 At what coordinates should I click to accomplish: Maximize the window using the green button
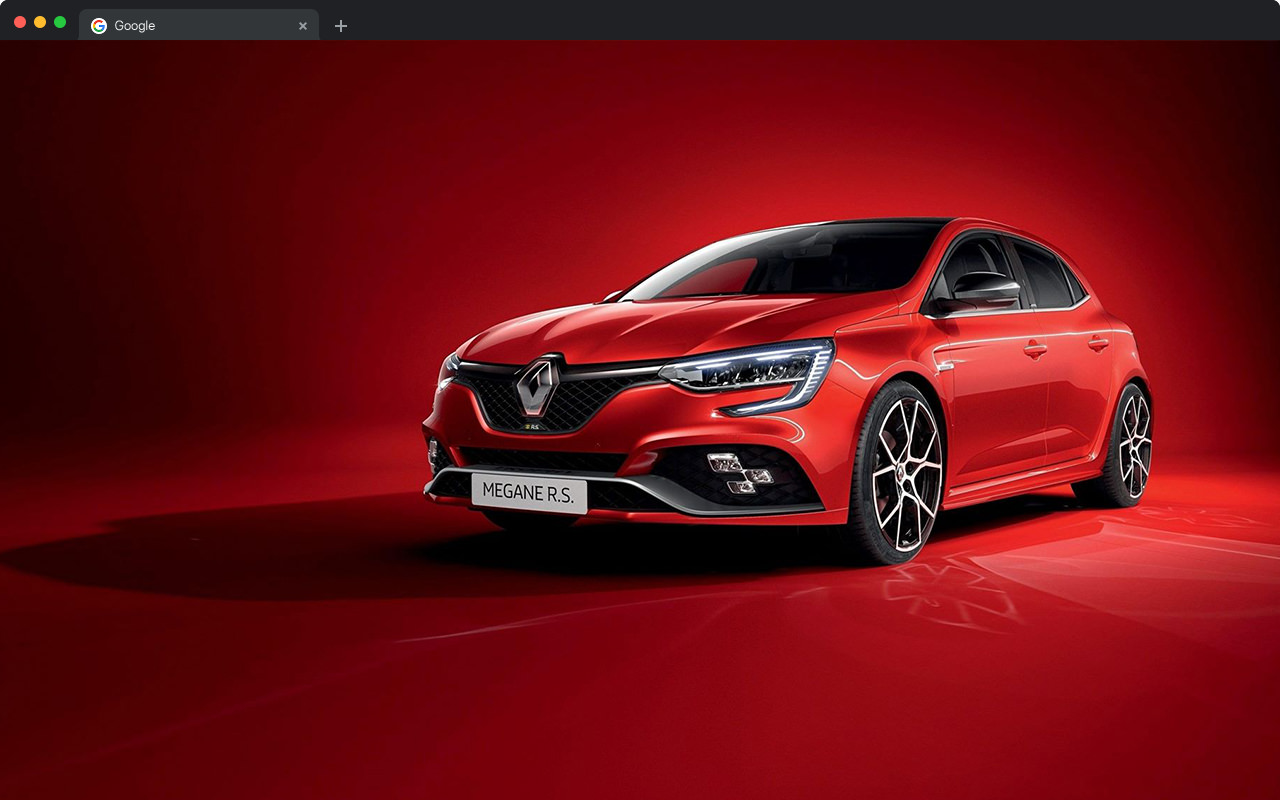point(60,22)
